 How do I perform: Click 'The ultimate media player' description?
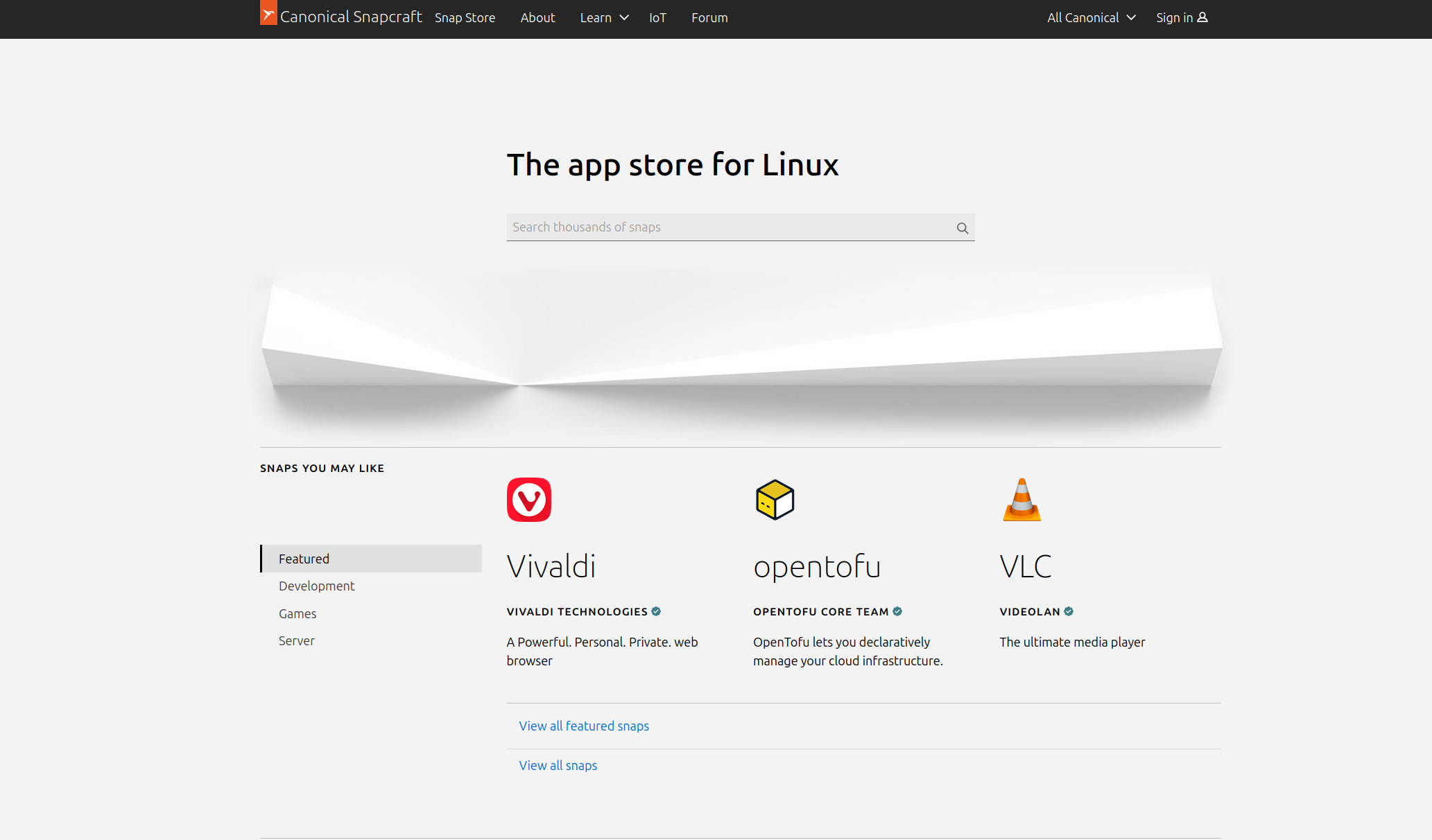click(1072, 642)
